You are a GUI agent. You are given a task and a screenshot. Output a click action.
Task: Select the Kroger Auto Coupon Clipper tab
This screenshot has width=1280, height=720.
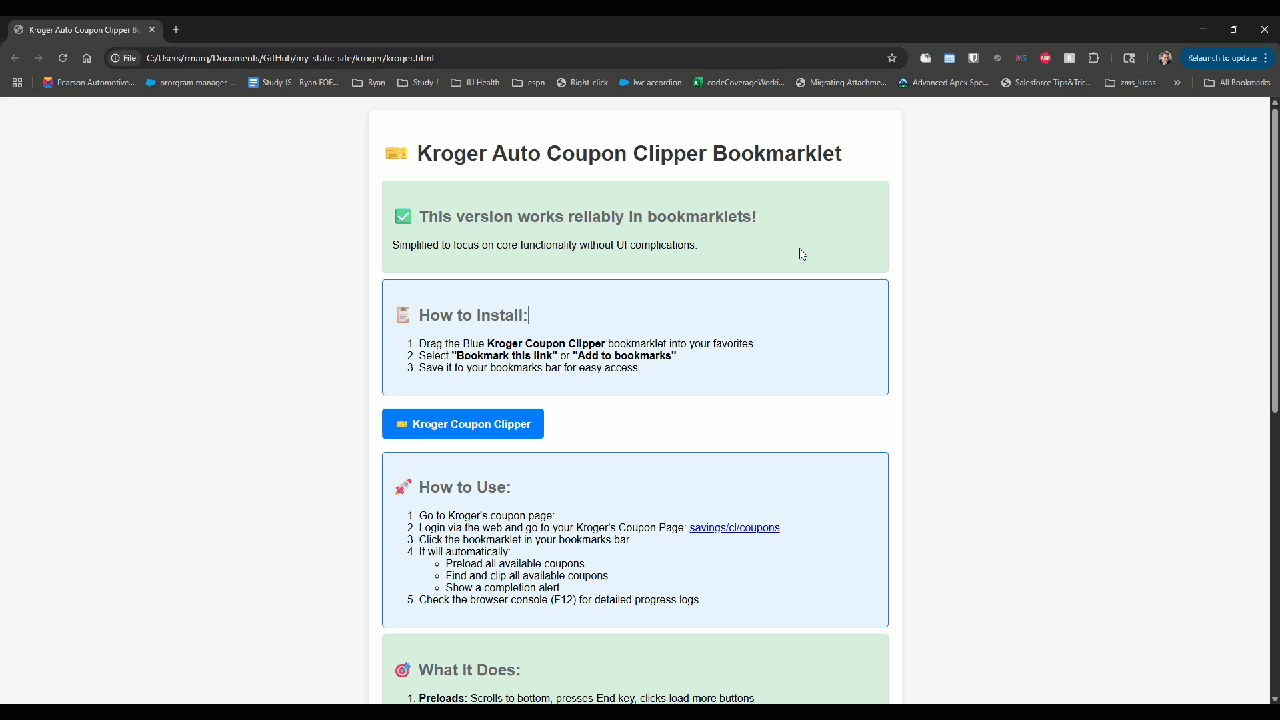click(83, 30)
